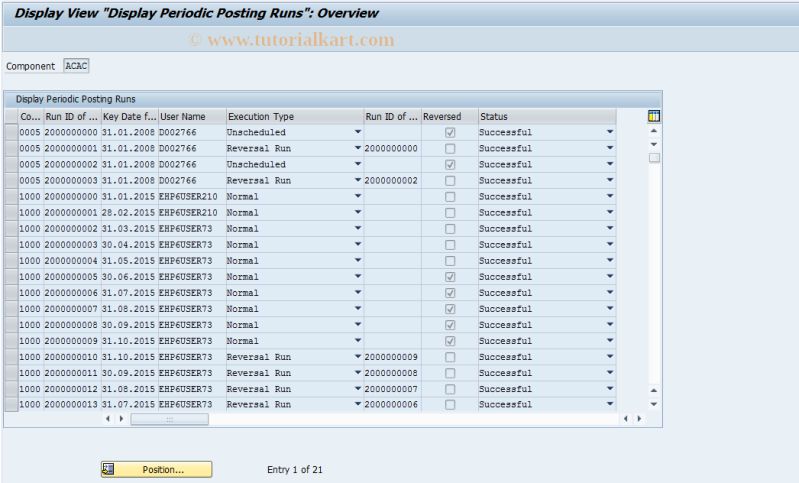The image size is (799, 483).
Task: Click Execution Type column header
Action: click(295, 116)
